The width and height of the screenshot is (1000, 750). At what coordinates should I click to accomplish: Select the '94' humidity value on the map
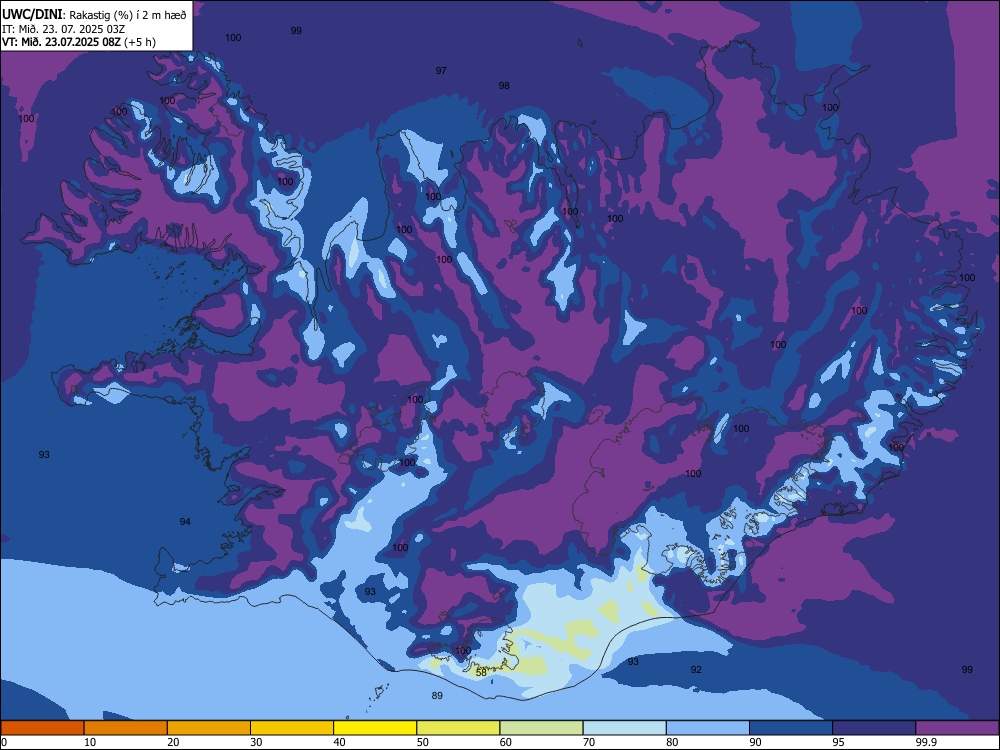click(185, 521)
